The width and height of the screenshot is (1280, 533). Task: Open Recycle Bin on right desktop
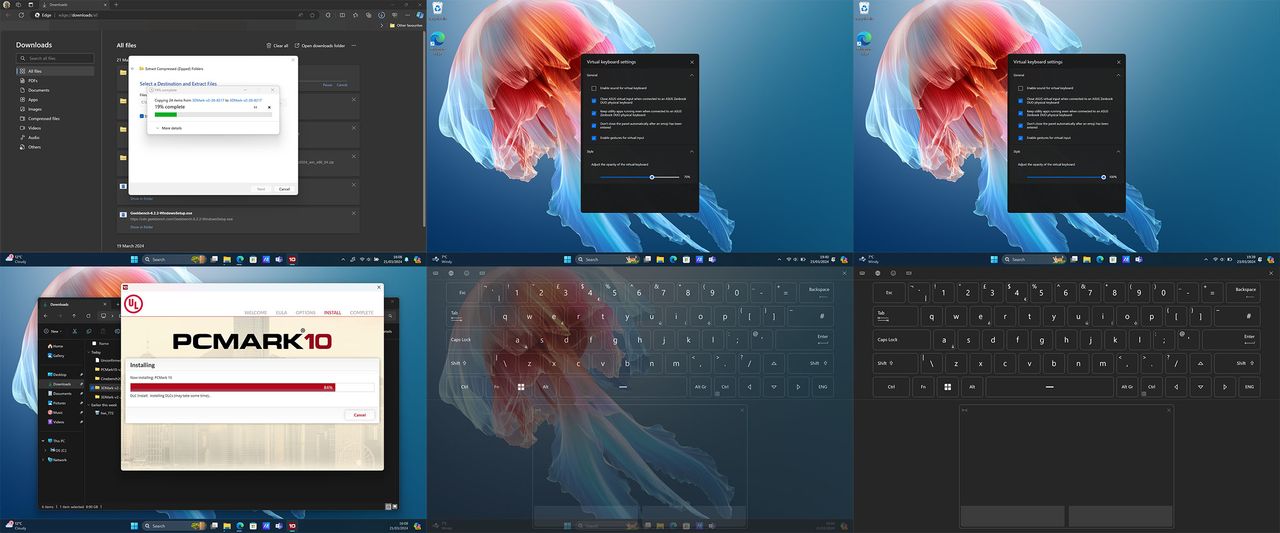tap(864, 10)
